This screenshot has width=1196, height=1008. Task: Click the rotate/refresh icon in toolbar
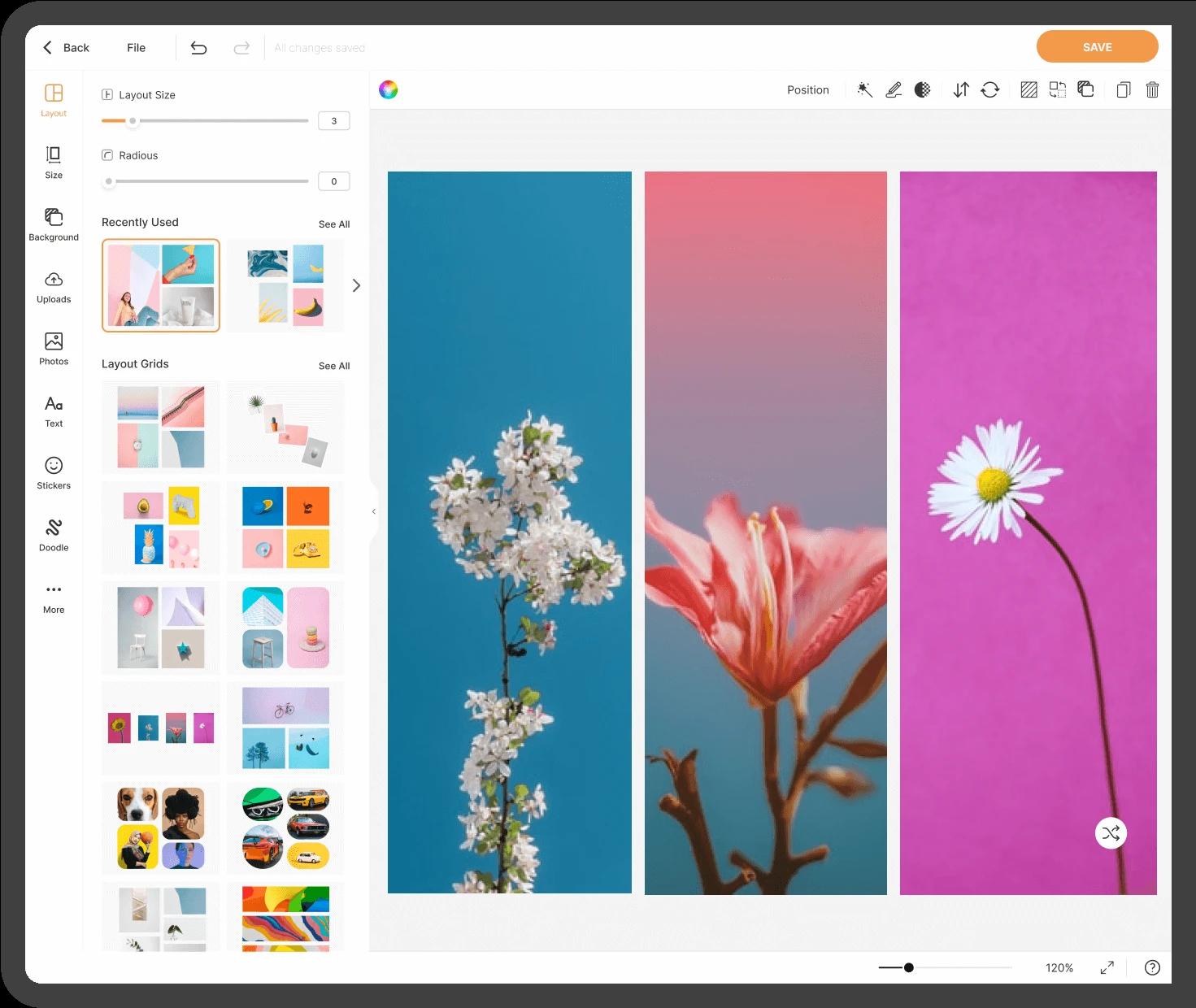[989, 90]
